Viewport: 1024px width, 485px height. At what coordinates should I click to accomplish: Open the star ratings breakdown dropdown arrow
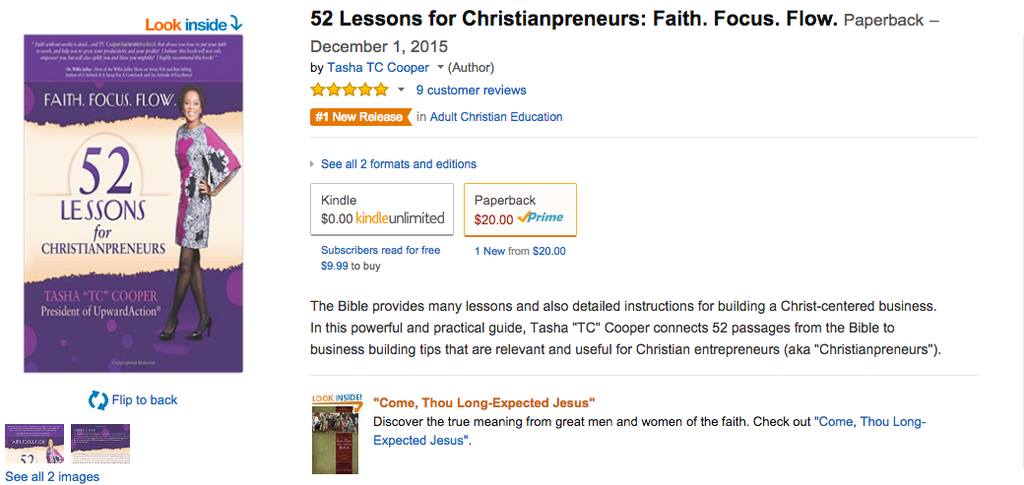click(x=401, y=90)
